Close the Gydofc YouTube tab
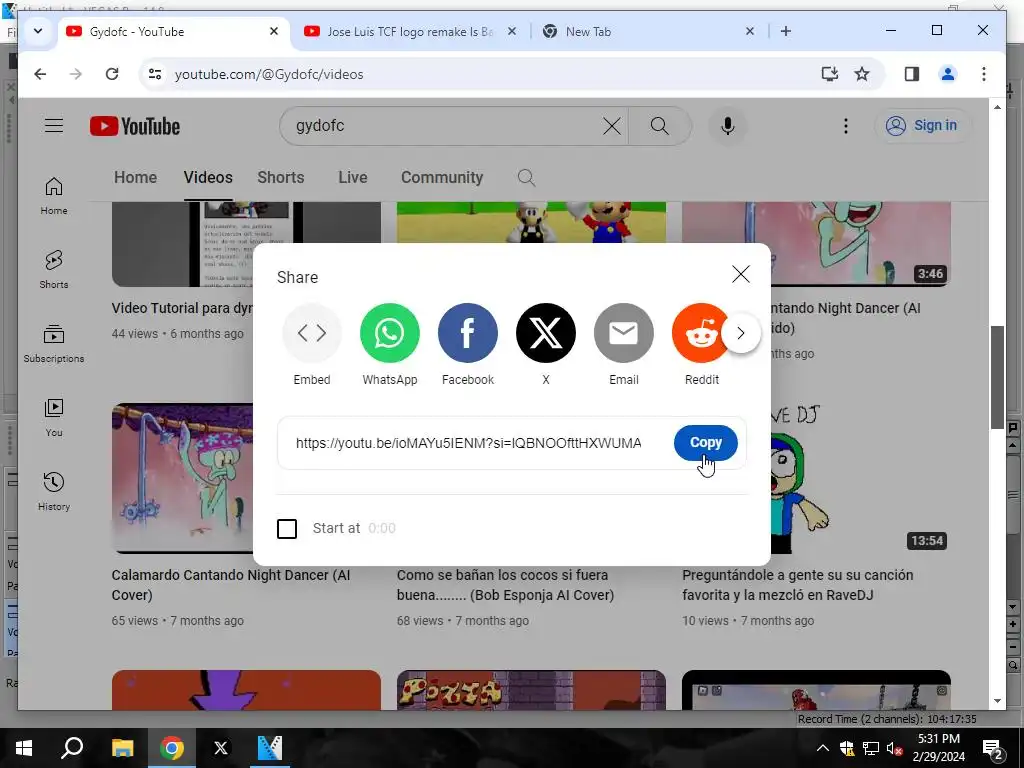The image size is (1024, 768). 274,31
